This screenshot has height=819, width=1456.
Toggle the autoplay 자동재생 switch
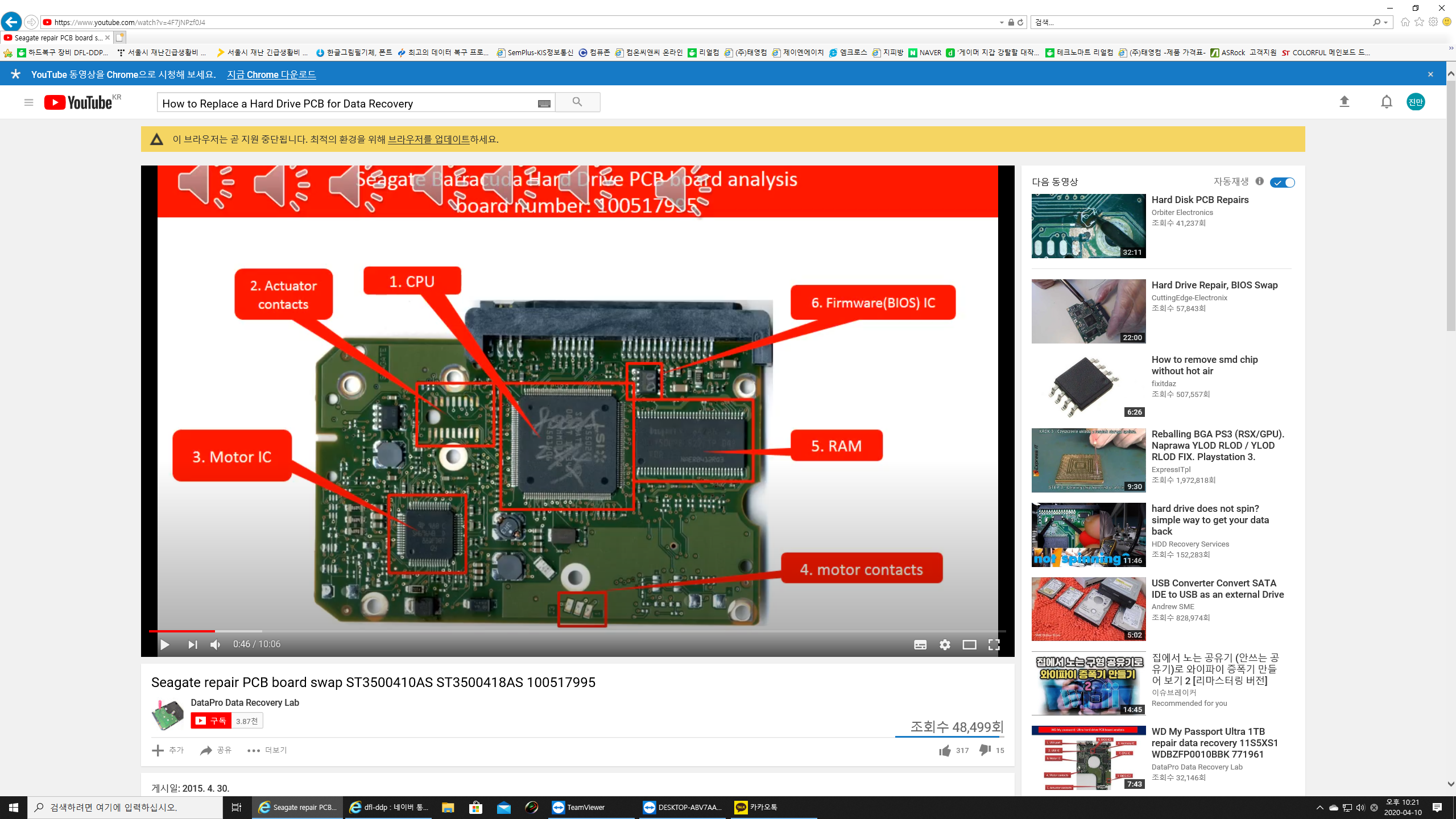tap(1283, 182)
